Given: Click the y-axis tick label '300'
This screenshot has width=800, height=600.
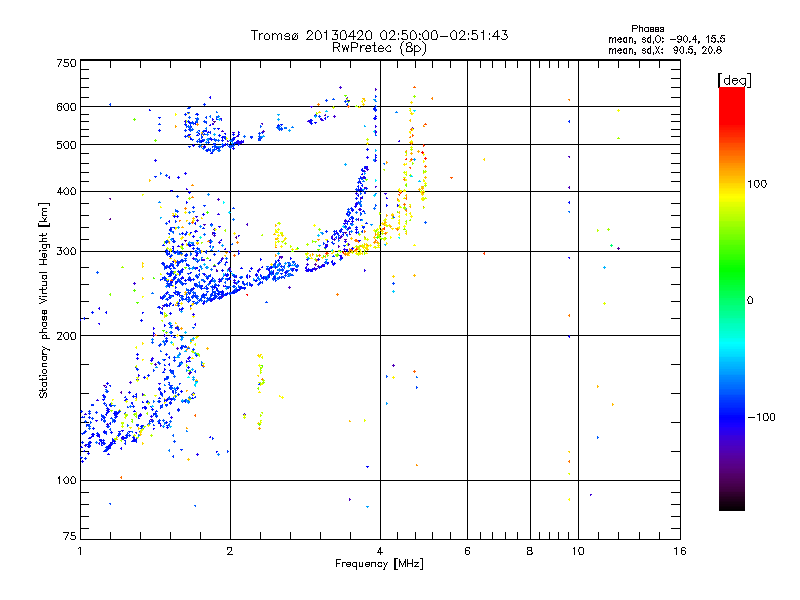Looking at the screenshot, I should click(66, 252).
